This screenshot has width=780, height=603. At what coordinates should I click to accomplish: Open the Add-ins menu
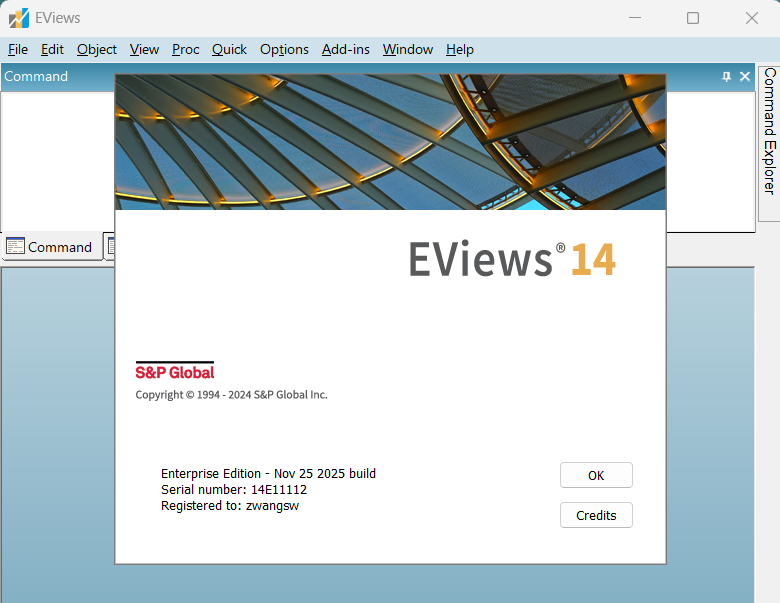pos(346,49)
